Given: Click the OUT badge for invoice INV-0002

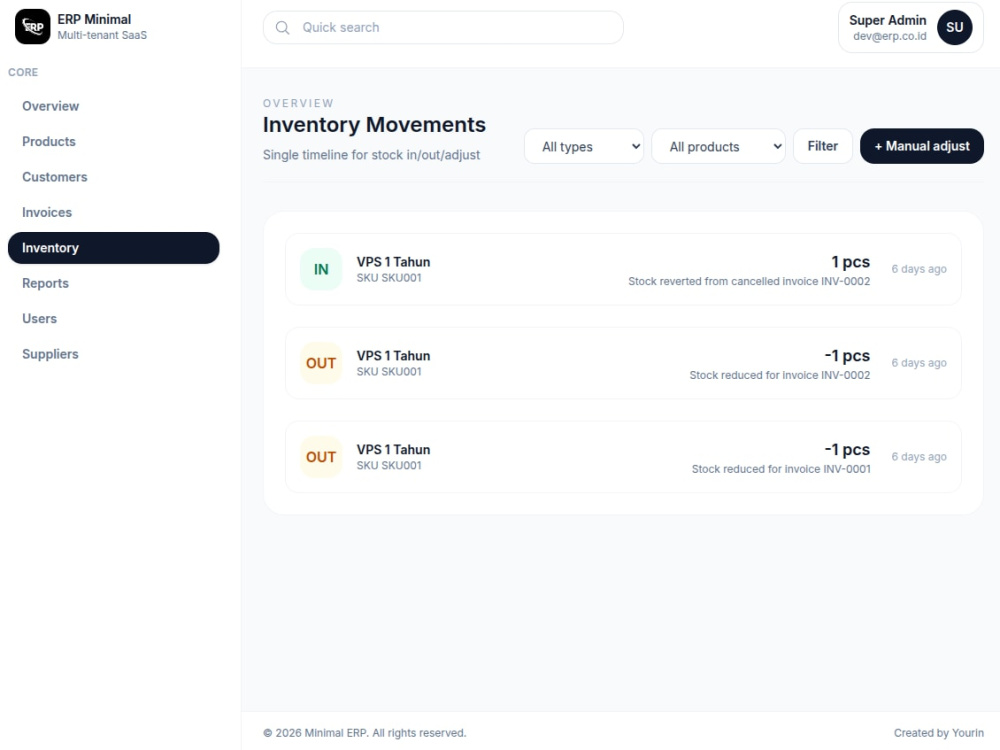Looking at the screenshot, I should [321, 363].
